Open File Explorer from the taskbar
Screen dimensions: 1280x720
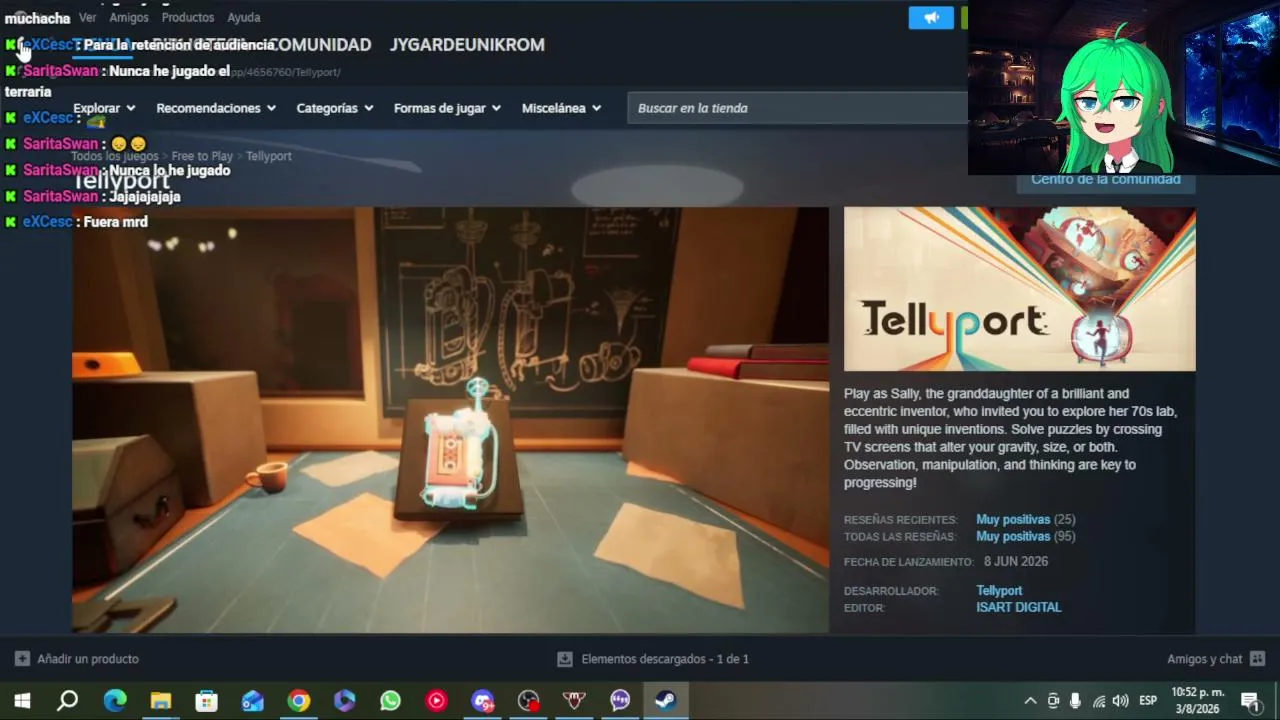pyautogui.click(x=161, y=700)
